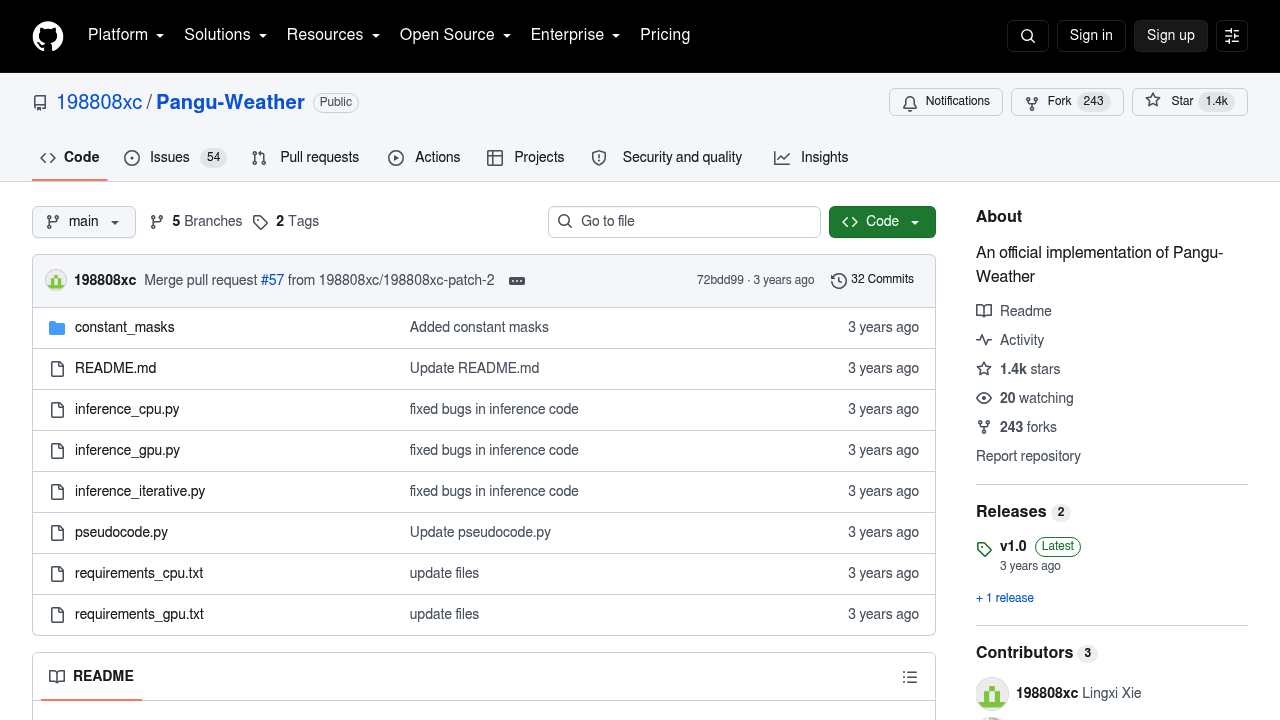Click the search magnifier icon
The height and width of the screenshot is (720, 1280).
point(1028,36)
